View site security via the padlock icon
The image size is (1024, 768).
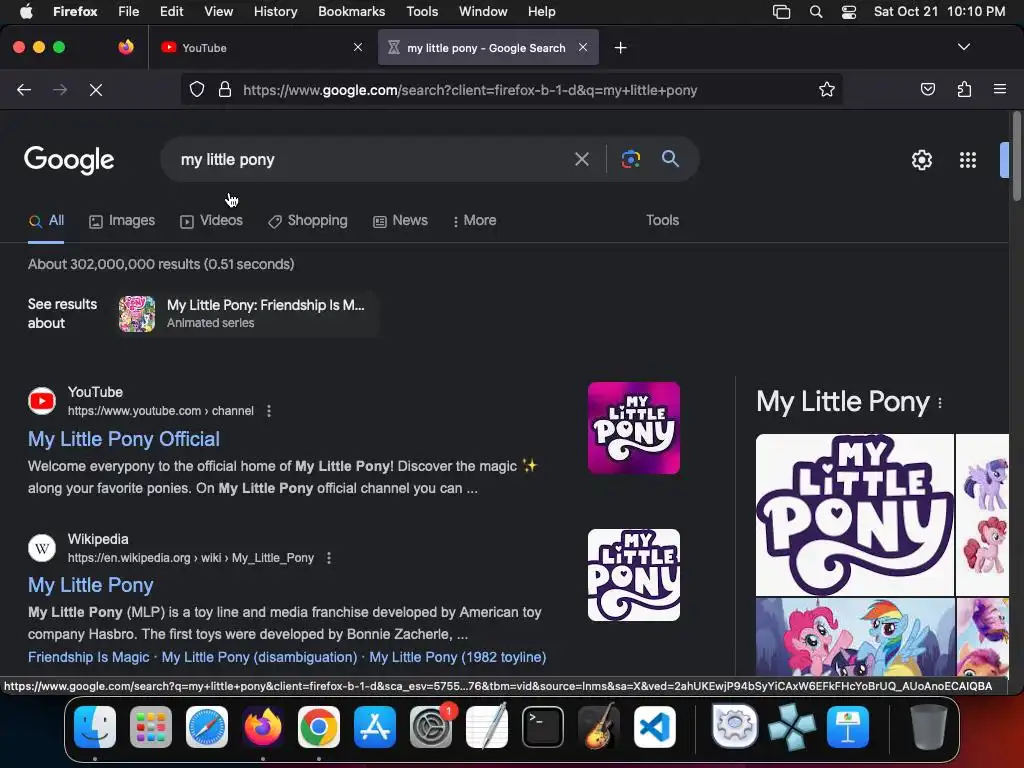[225, 89]
